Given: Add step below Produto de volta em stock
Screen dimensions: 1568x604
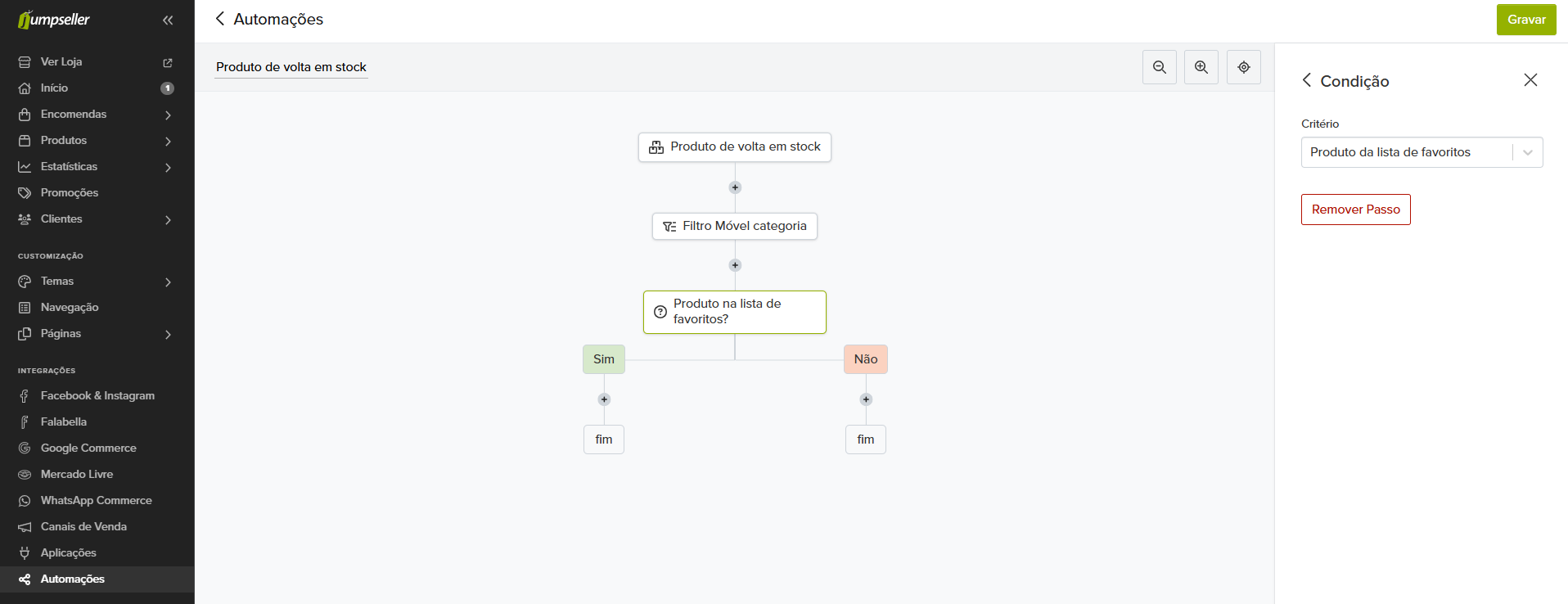Looking at the screenshot, I should pos(735,187).
